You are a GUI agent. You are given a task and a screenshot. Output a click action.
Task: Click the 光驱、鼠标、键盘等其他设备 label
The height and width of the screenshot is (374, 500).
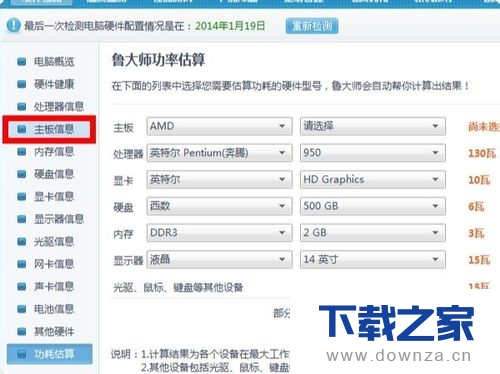point(178,287)
